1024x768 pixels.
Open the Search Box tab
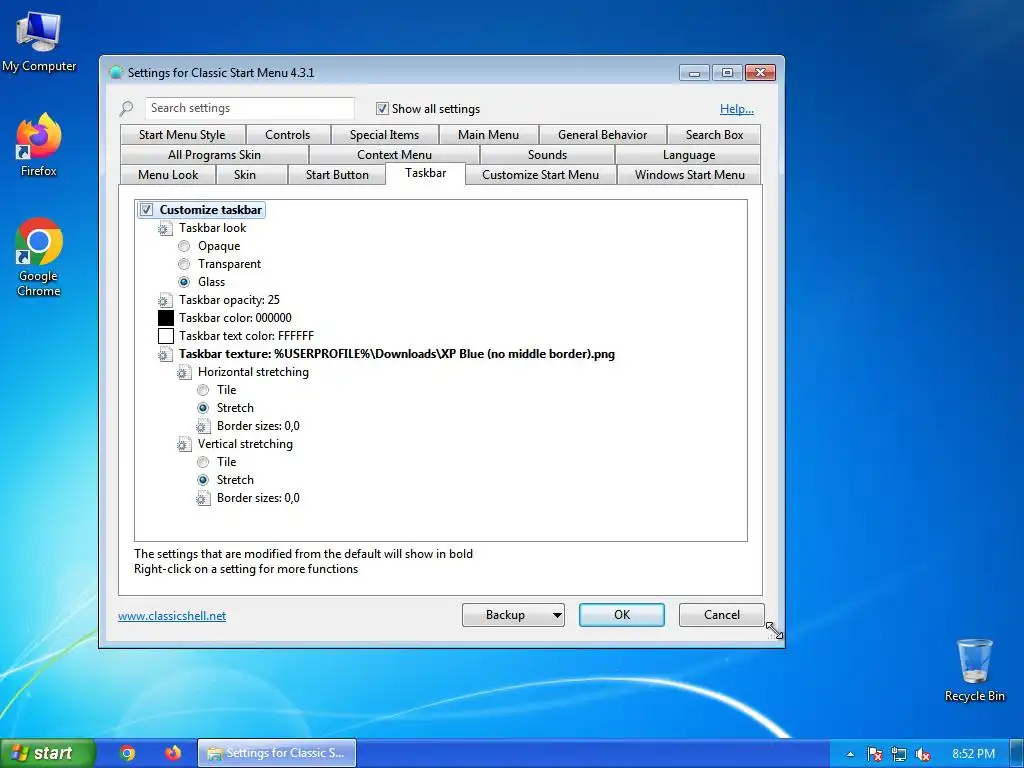click(714, 135)
